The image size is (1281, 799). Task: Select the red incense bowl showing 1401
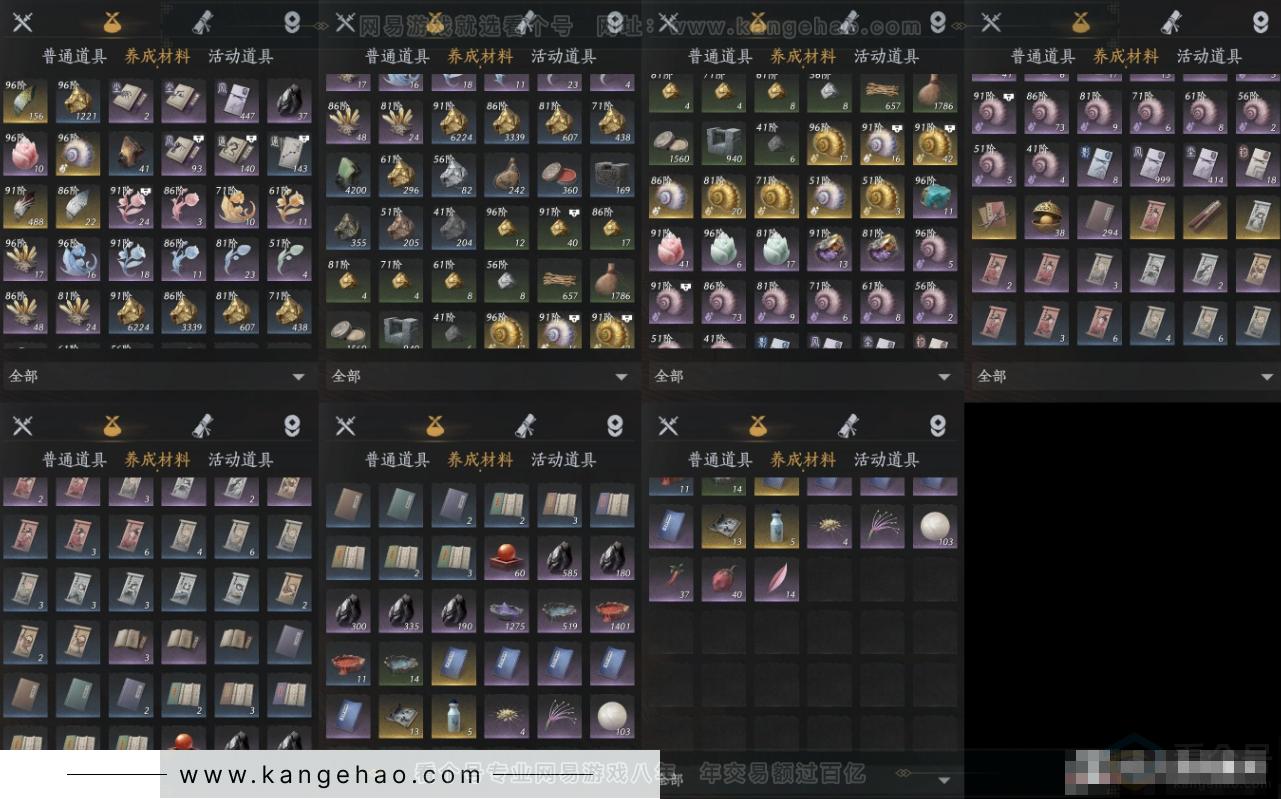pos(613,611)
